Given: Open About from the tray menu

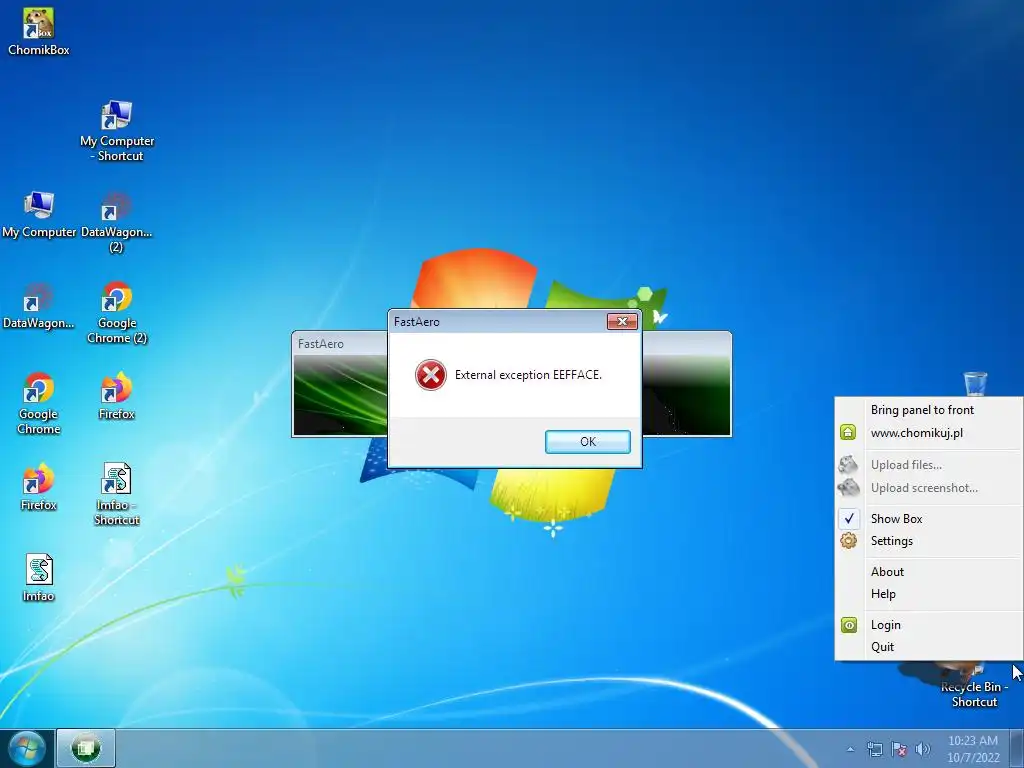Looking at the screenshot, I should (x=929, y=571).
